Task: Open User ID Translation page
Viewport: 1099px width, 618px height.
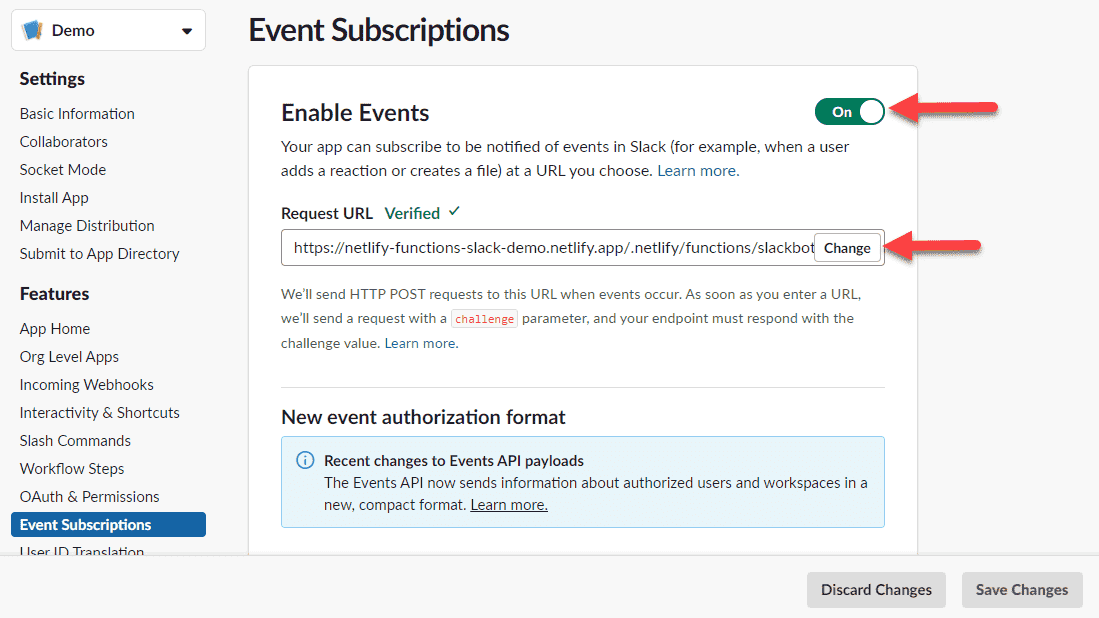Action: 82,551
